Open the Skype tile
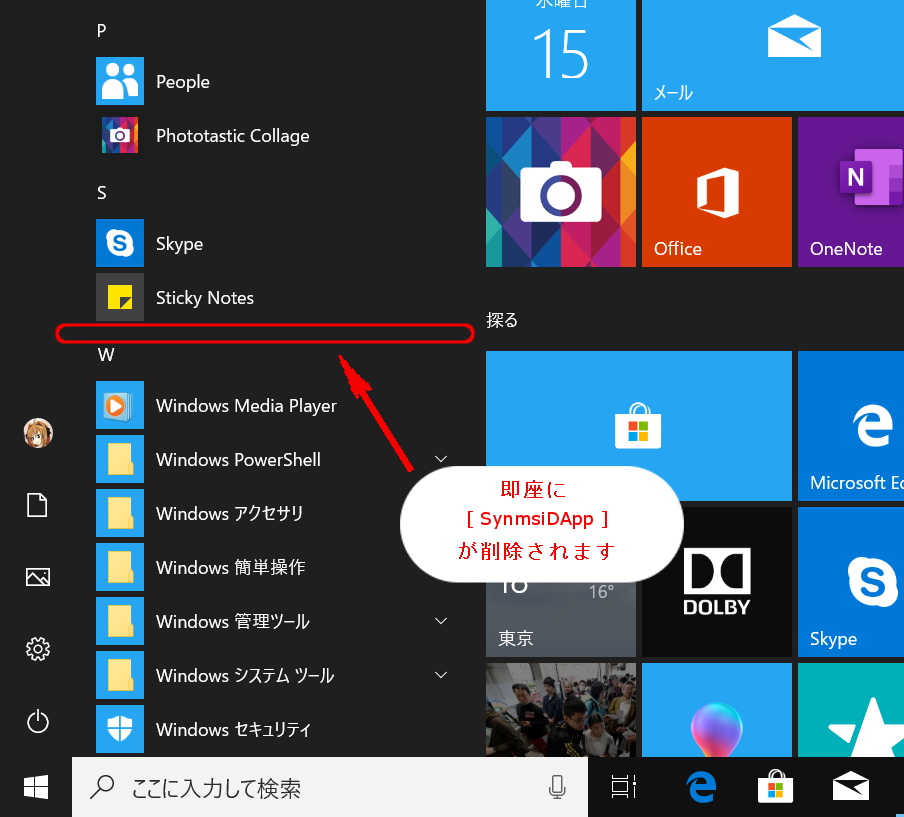The height and width of the screenshot is (817, 904). coord(851,582)
